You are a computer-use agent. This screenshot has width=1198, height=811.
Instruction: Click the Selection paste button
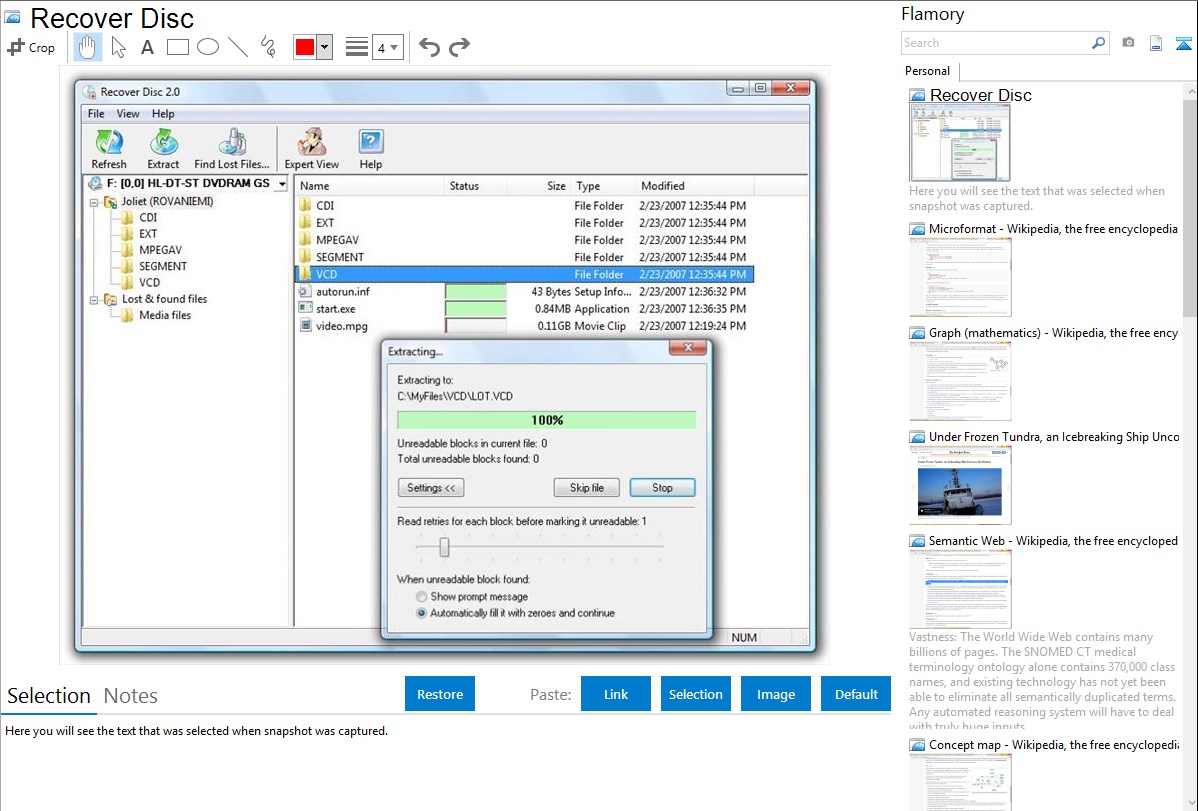(695, 694)
